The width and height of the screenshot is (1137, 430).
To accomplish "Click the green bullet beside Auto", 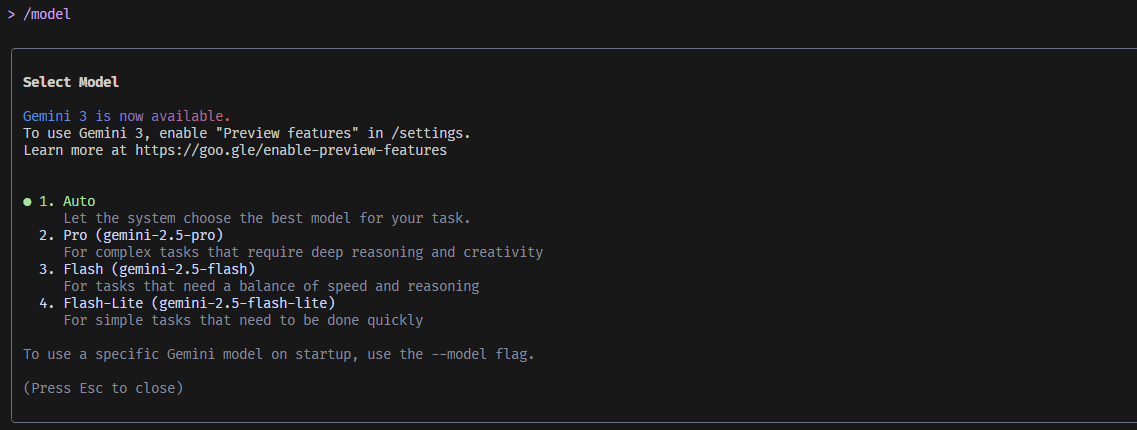I will coord(27,202).
